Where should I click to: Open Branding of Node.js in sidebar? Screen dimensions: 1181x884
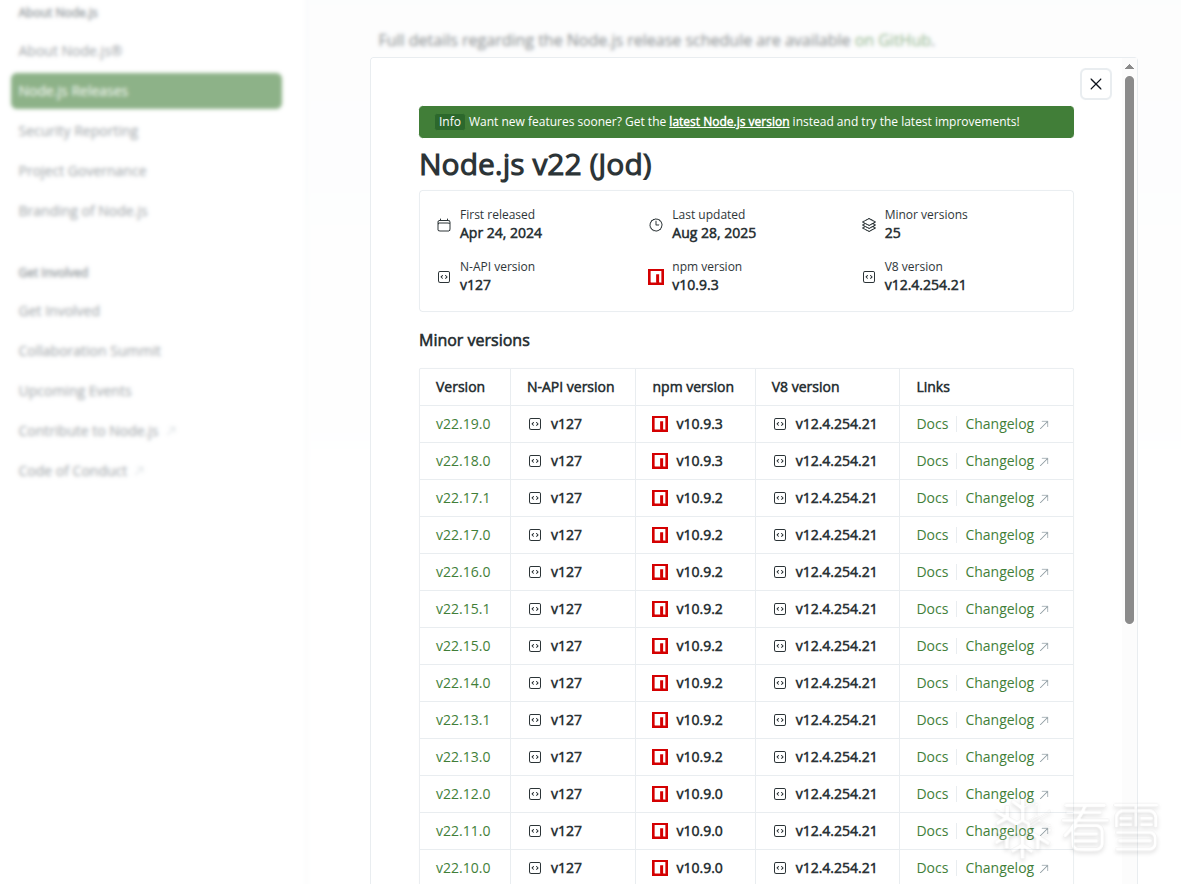pyautogui.click(x=83, y=211)
